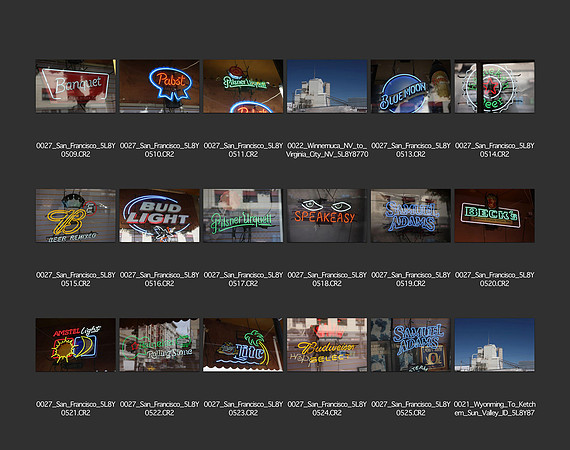Click file name ending 0514.CR2
Screen dimensions: 570x450
pos(494,150)
